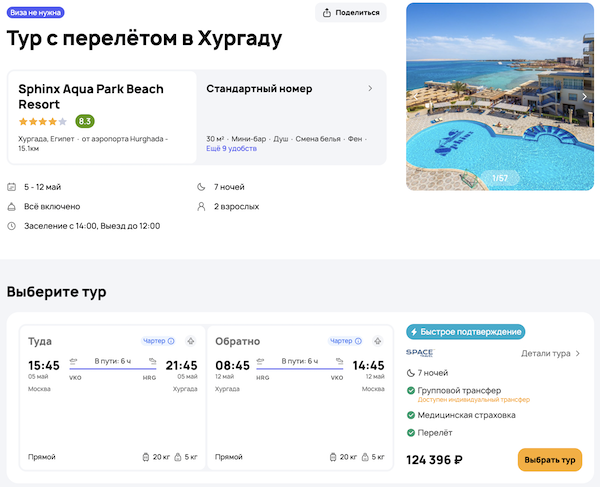
Task: Show next hotel photo with right arrow
Action: click(x=585, y=97)
